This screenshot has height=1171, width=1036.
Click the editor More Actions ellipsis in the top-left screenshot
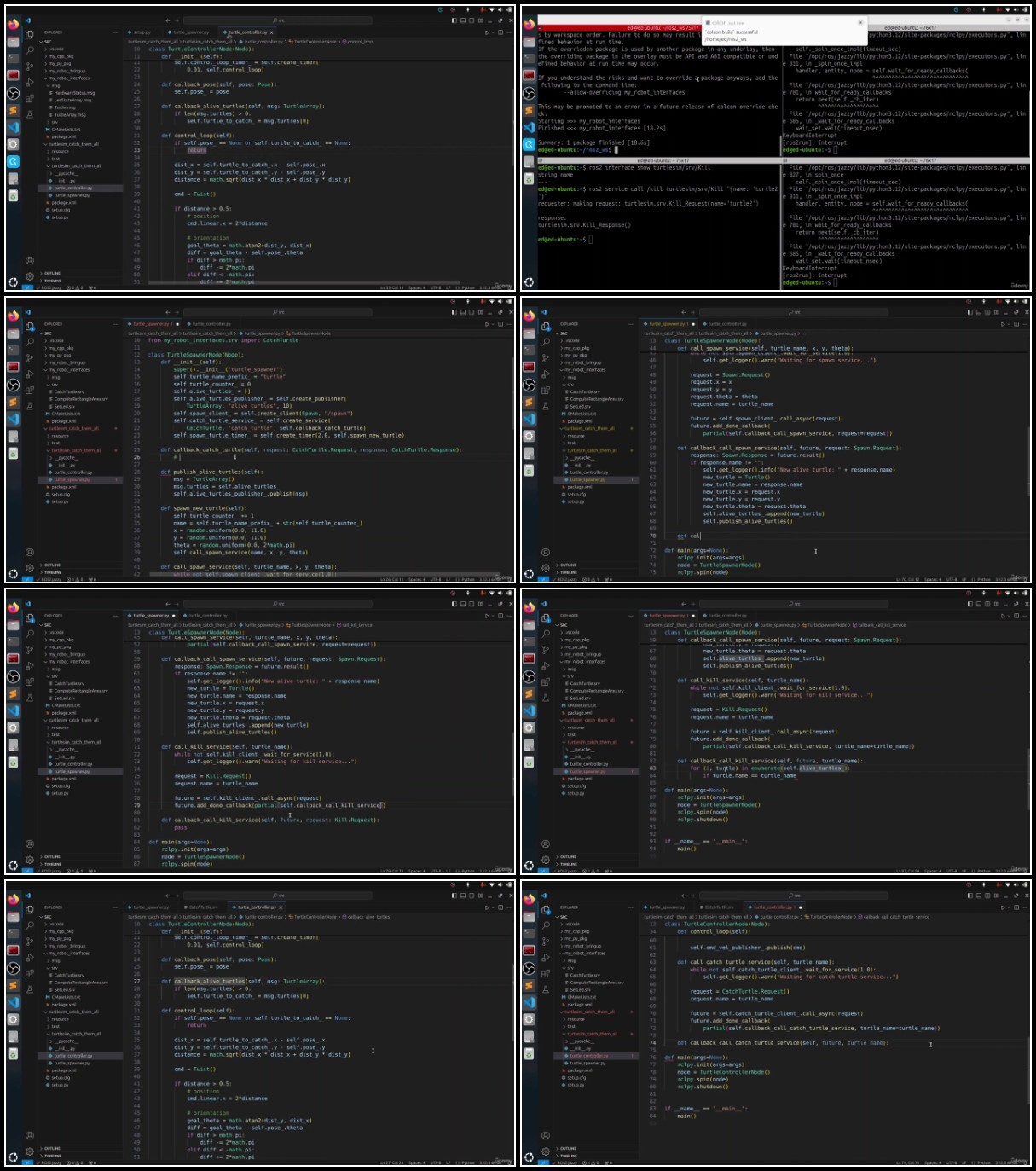coord(509,32)
